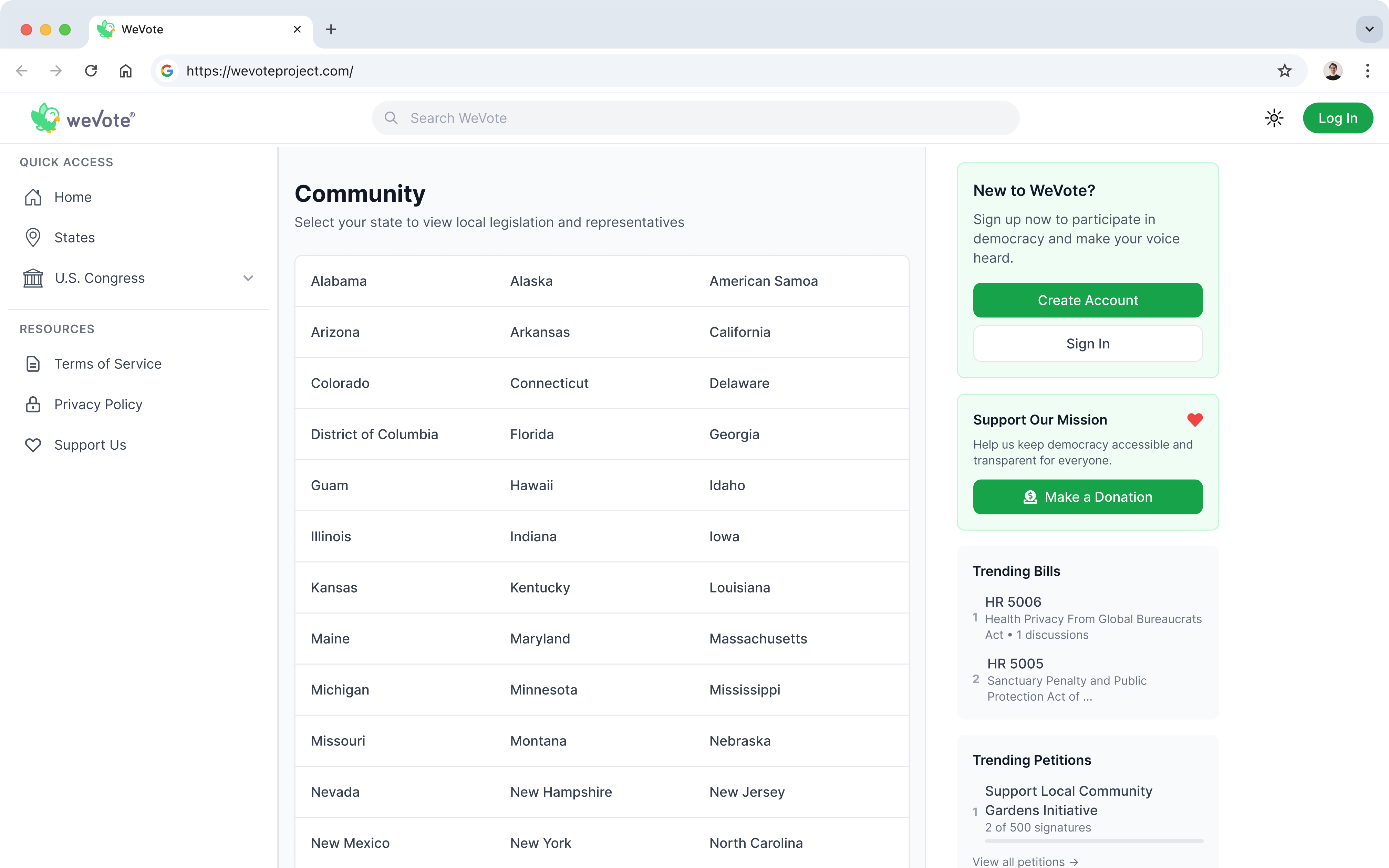
Task: Click the Search WeVote field
Action: [695, 118]
